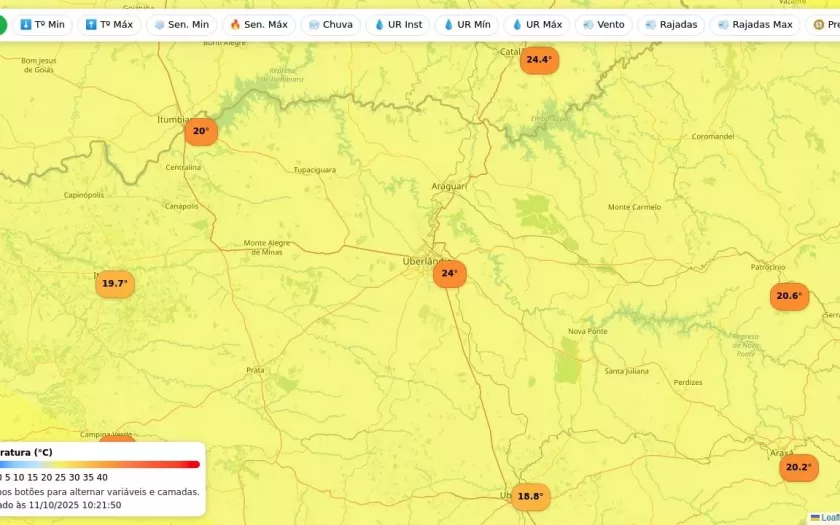Open the 24.4° station marker near Catalão
Viewport: 840px width, 525px height.
pos(539,60)
